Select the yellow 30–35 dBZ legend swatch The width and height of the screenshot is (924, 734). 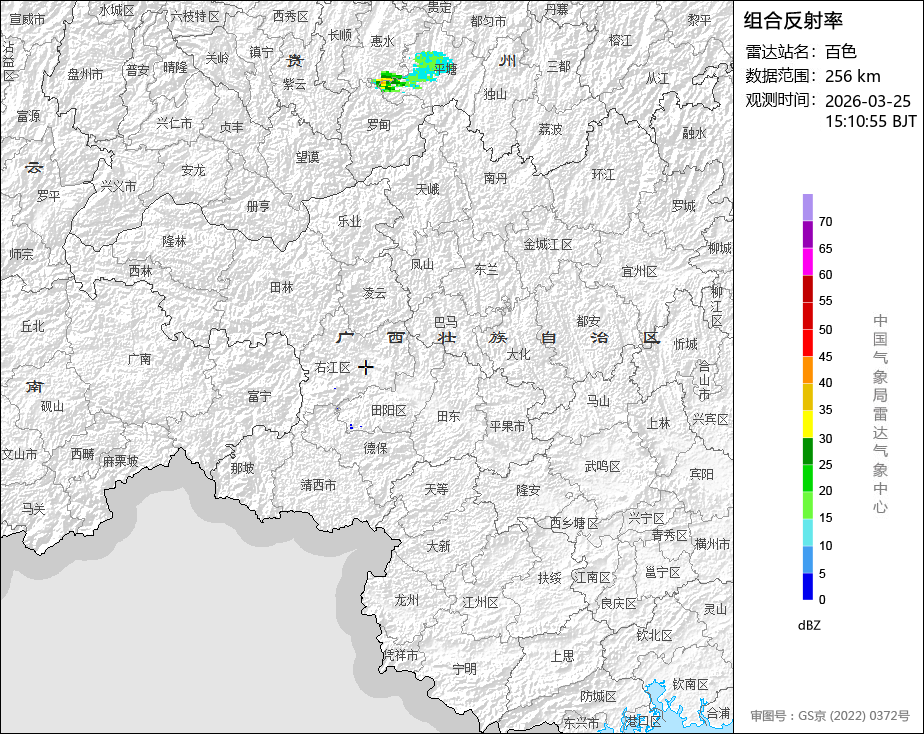[x=807, y=424]
